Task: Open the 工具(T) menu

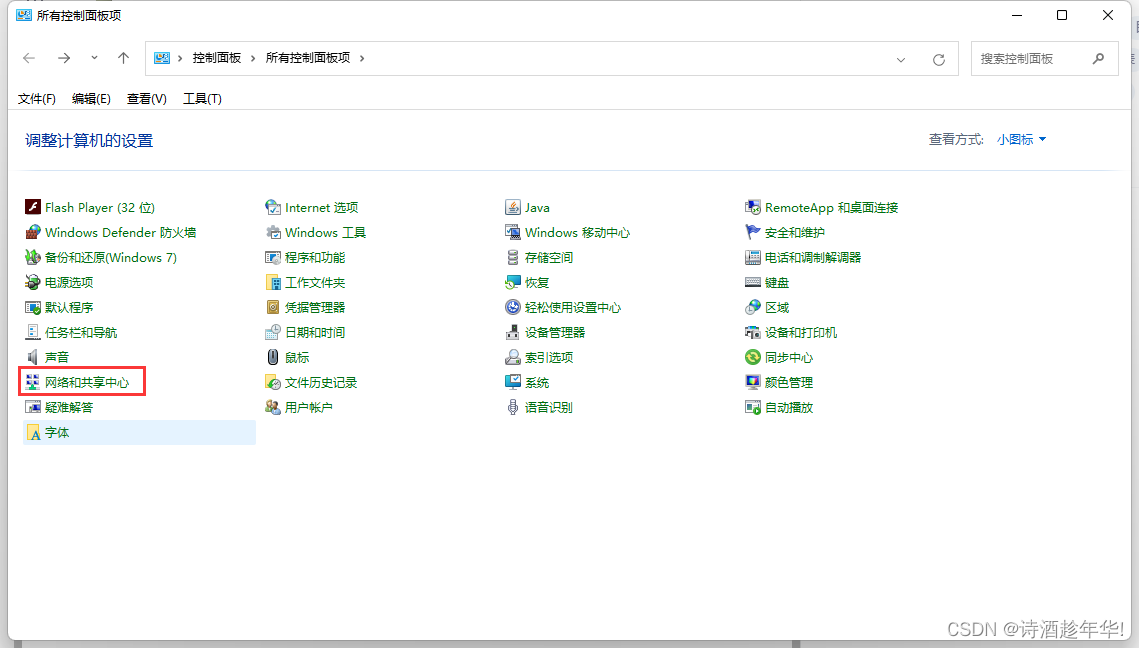Action: [202, 99]
